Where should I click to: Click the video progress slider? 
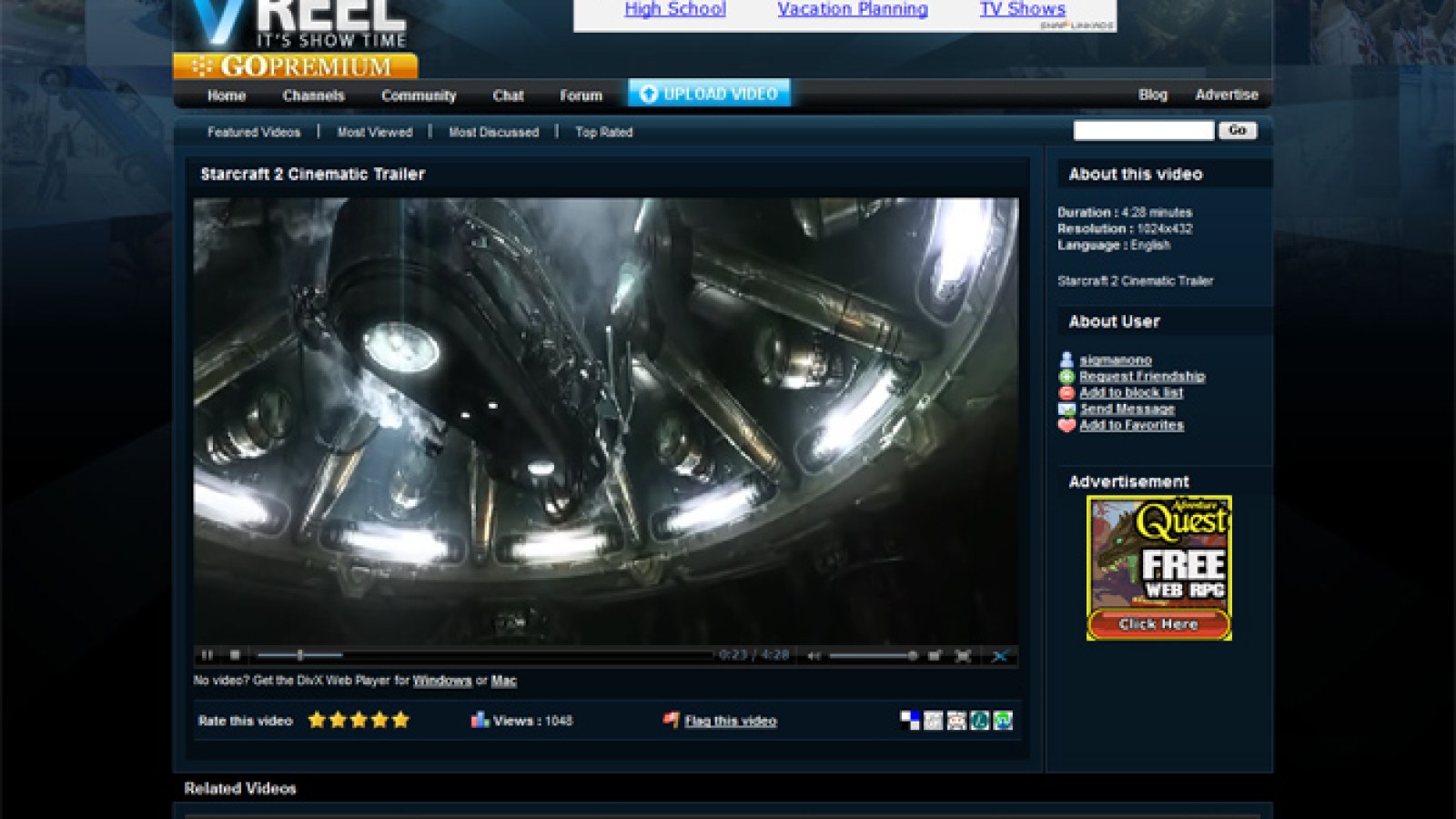299,653
